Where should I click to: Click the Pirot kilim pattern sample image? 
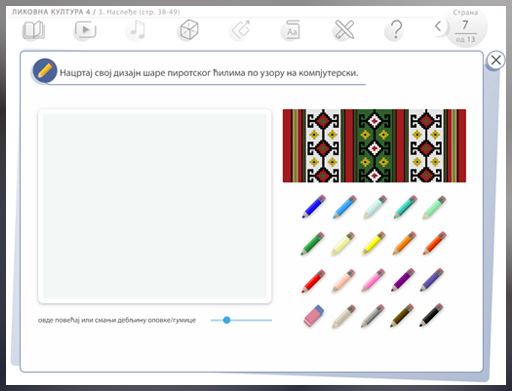[x=374, y=146]
